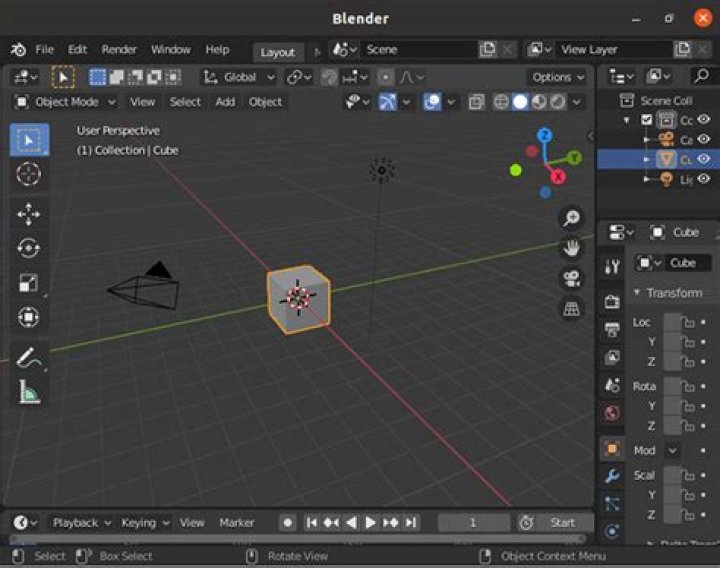720x568 pixels.
Task: Click the play animation button
Action: click(370, 523)
